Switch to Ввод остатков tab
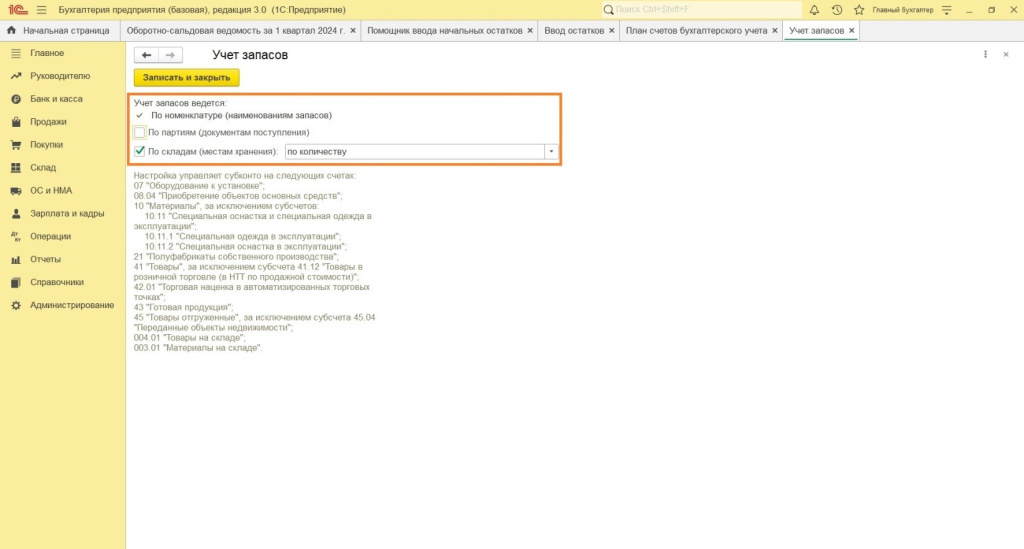Viewport: 1024px width, 549px height. (x=573, y=31)
